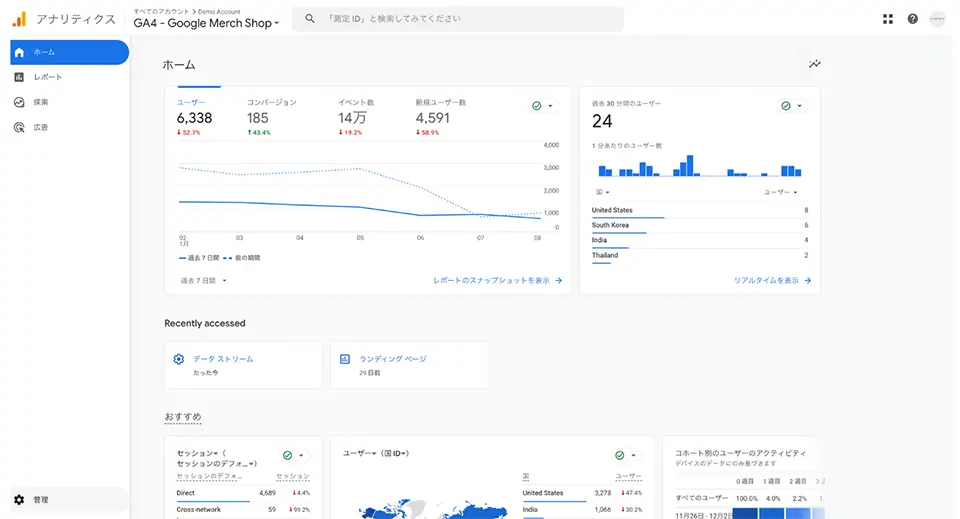
Task: Select the コンバージョン 185 metric tab
Action: (271, 118)
